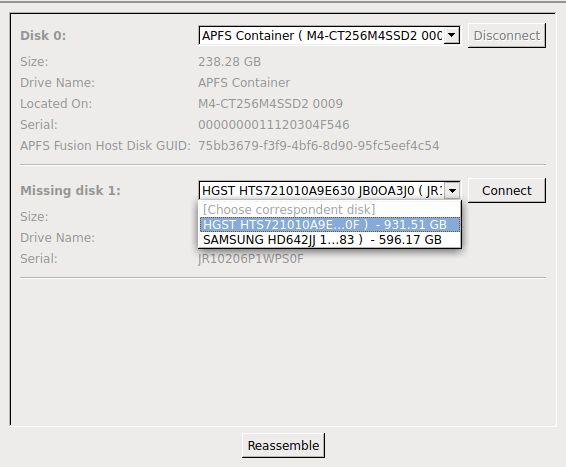Click the APFS Fusion Host Disk GUID value
The height and width of the screenshot is (467, 566).
coord(319,146)
